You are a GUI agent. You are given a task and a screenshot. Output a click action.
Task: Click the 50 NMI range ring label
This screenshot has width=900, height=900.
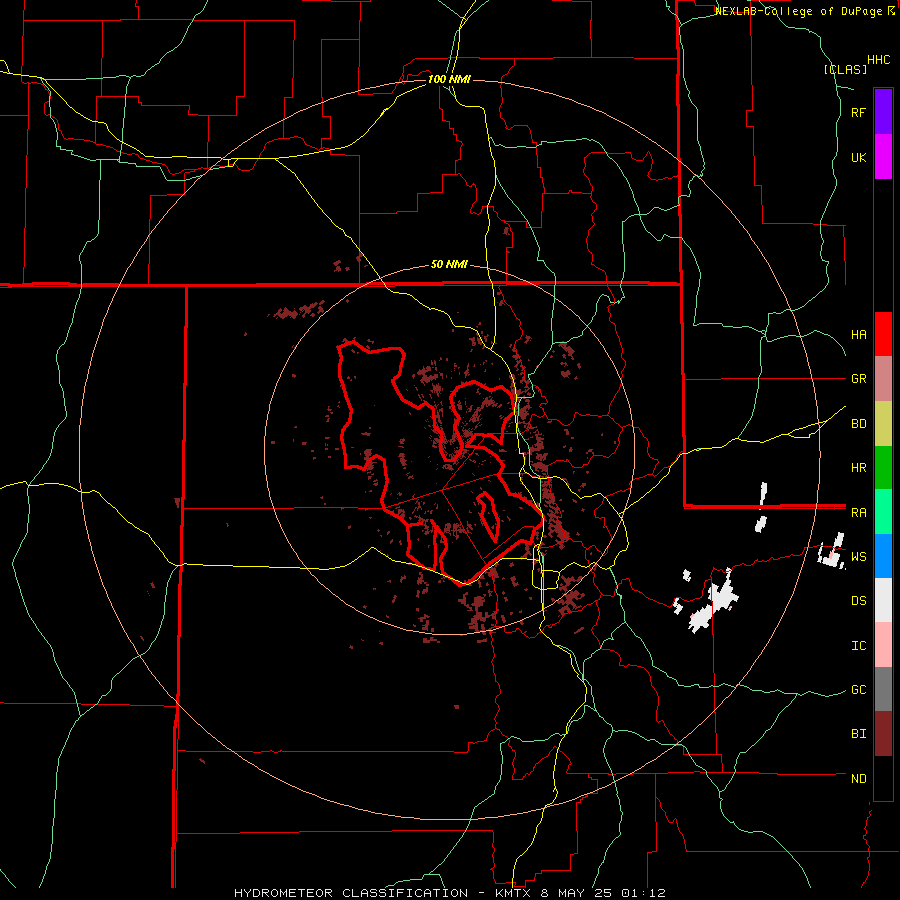pos(449,265)
